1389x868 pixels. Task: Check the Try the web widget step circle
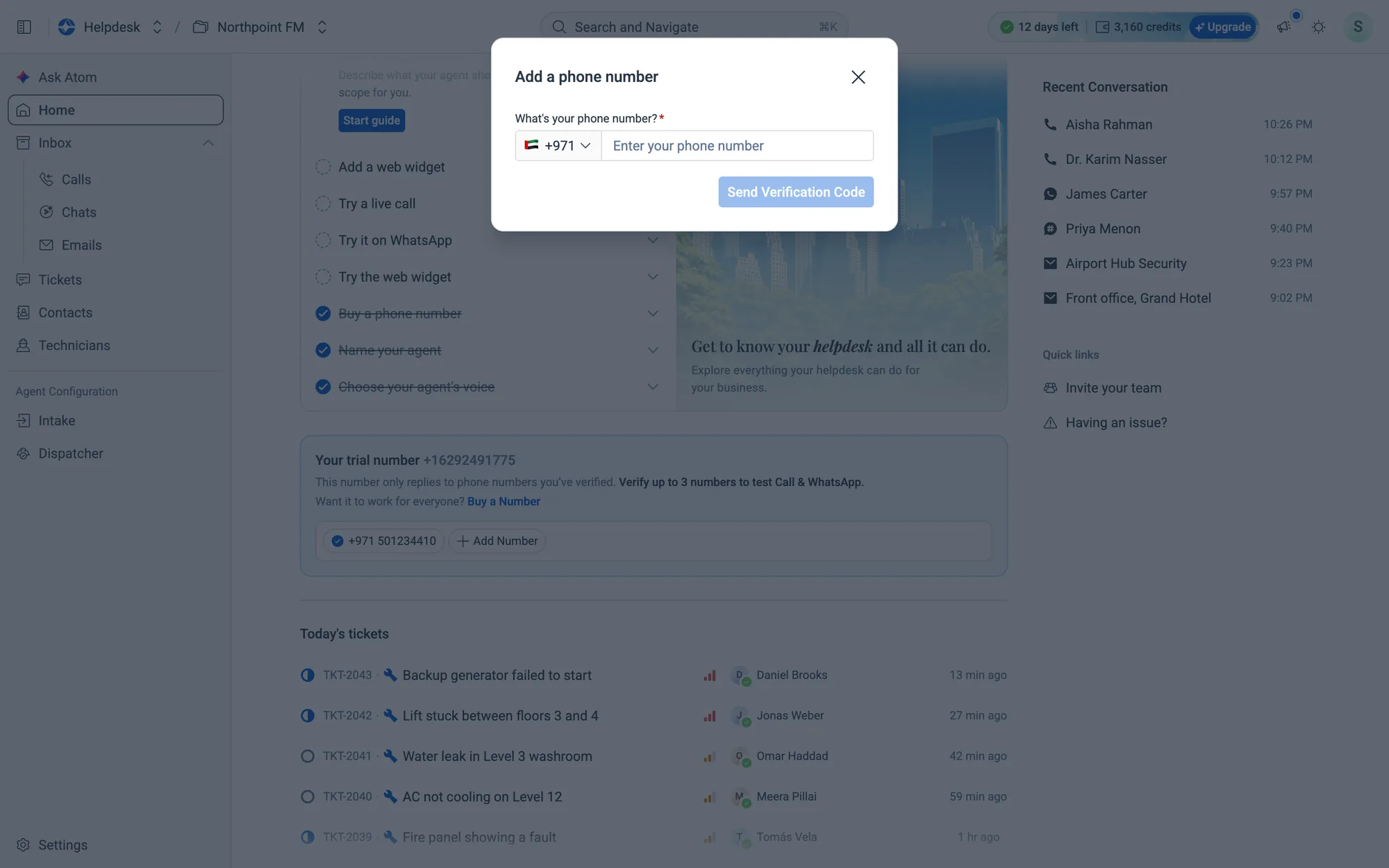tap(323, 277)
